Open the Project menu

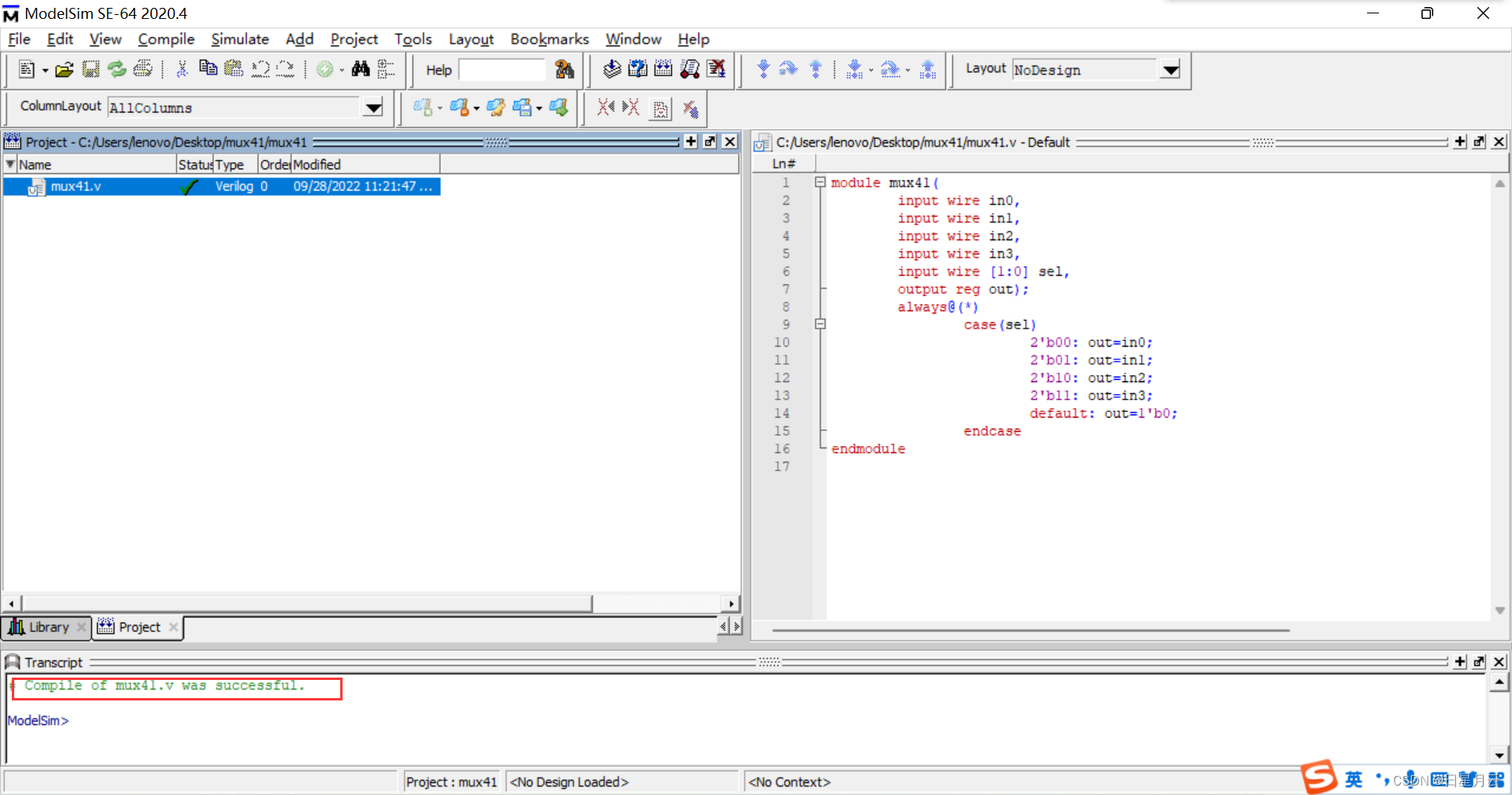point(354,39)
